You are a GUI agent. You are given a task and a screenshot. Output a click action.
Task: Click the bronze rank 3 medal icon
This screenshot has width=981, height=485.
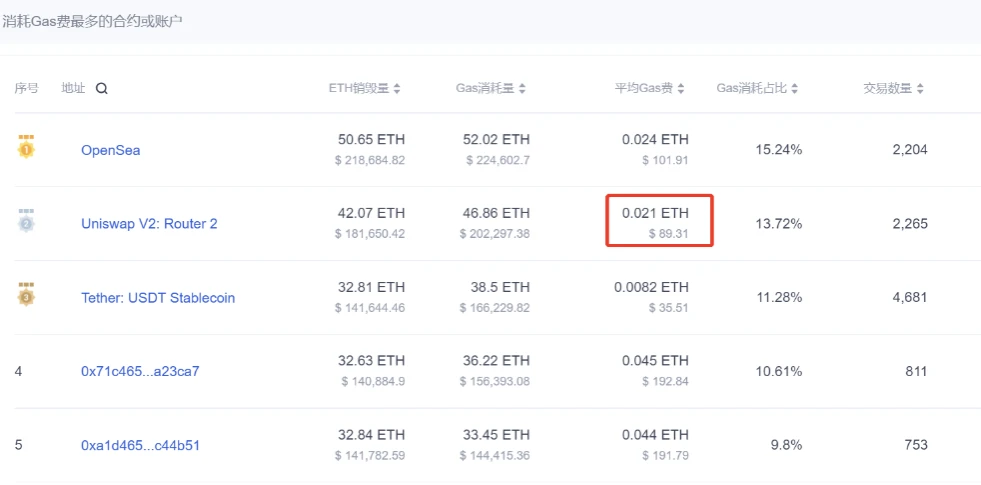pyautogui.click(x=26, y=294)
